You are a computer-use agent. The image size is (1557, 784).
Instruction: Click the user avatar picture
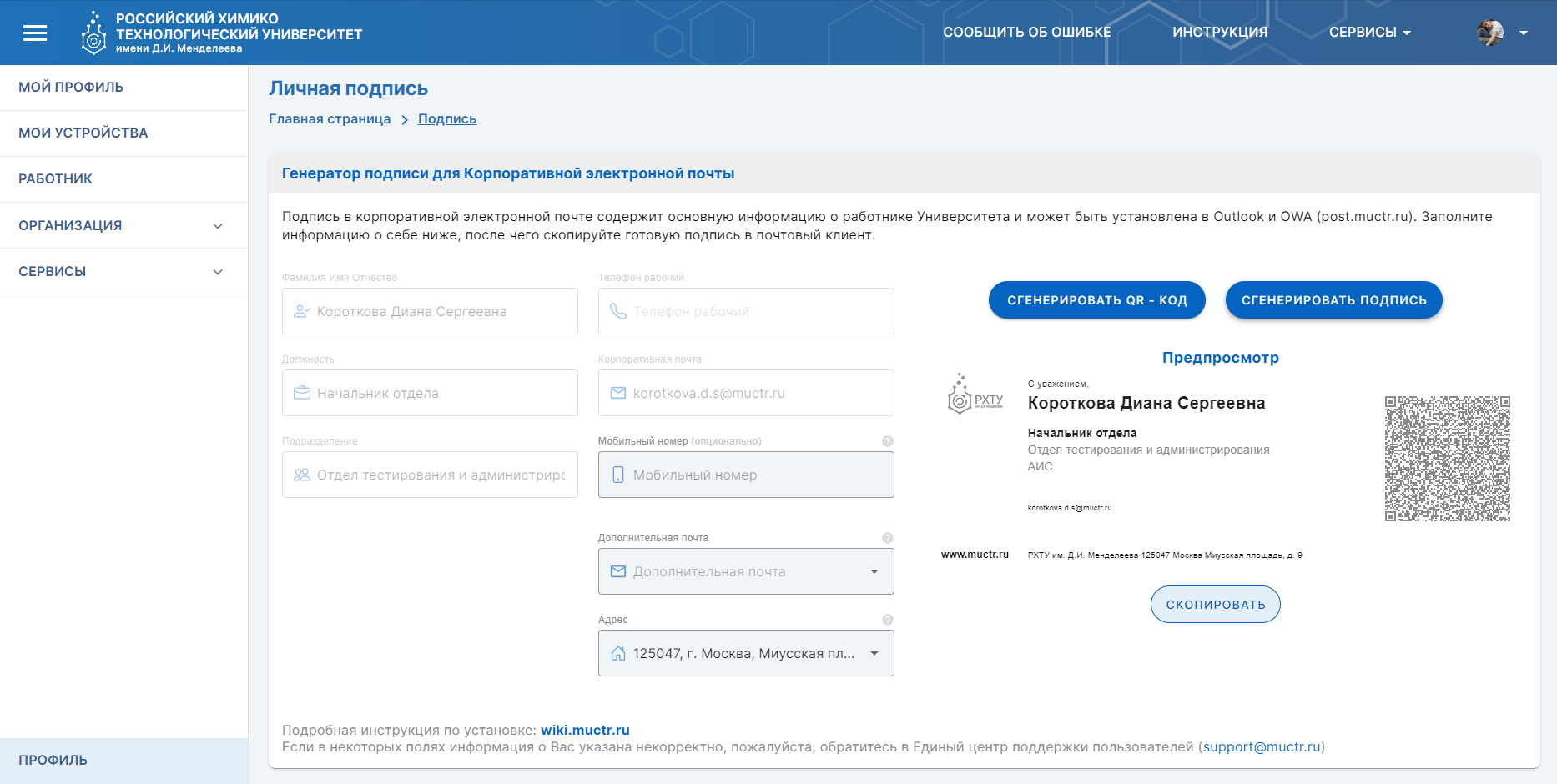[1490, 33]
